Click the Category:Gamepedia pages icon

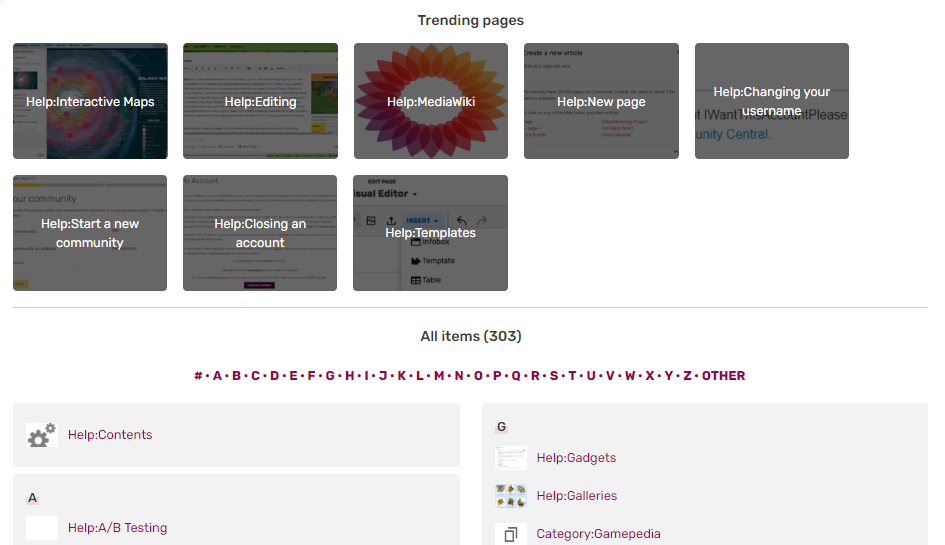coord(510,534)
